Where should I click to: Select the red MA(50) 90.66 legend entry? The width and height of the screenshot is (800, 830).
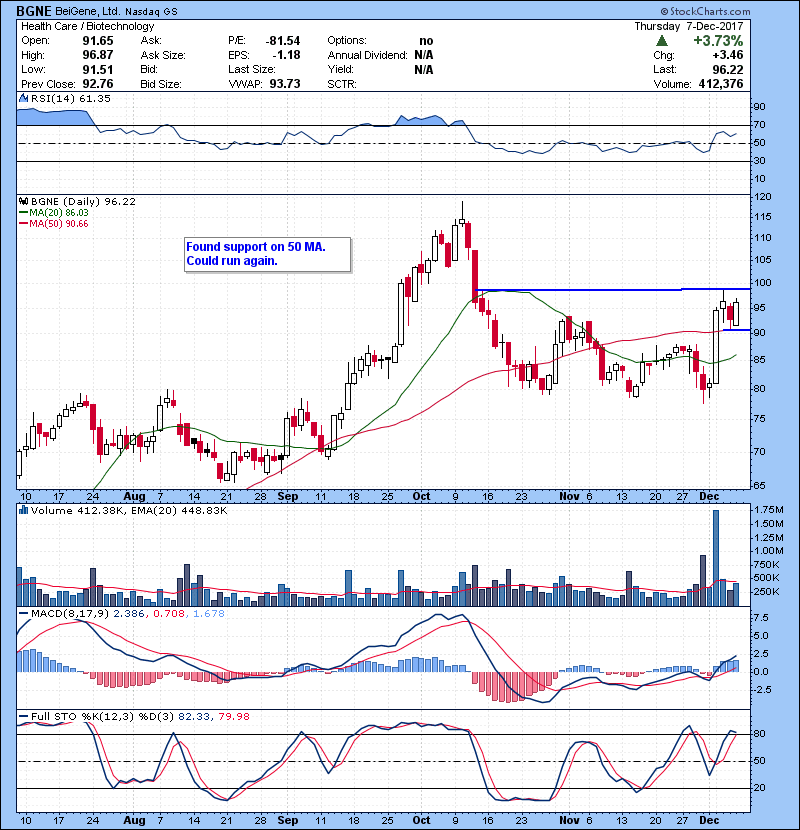(53, 224)
